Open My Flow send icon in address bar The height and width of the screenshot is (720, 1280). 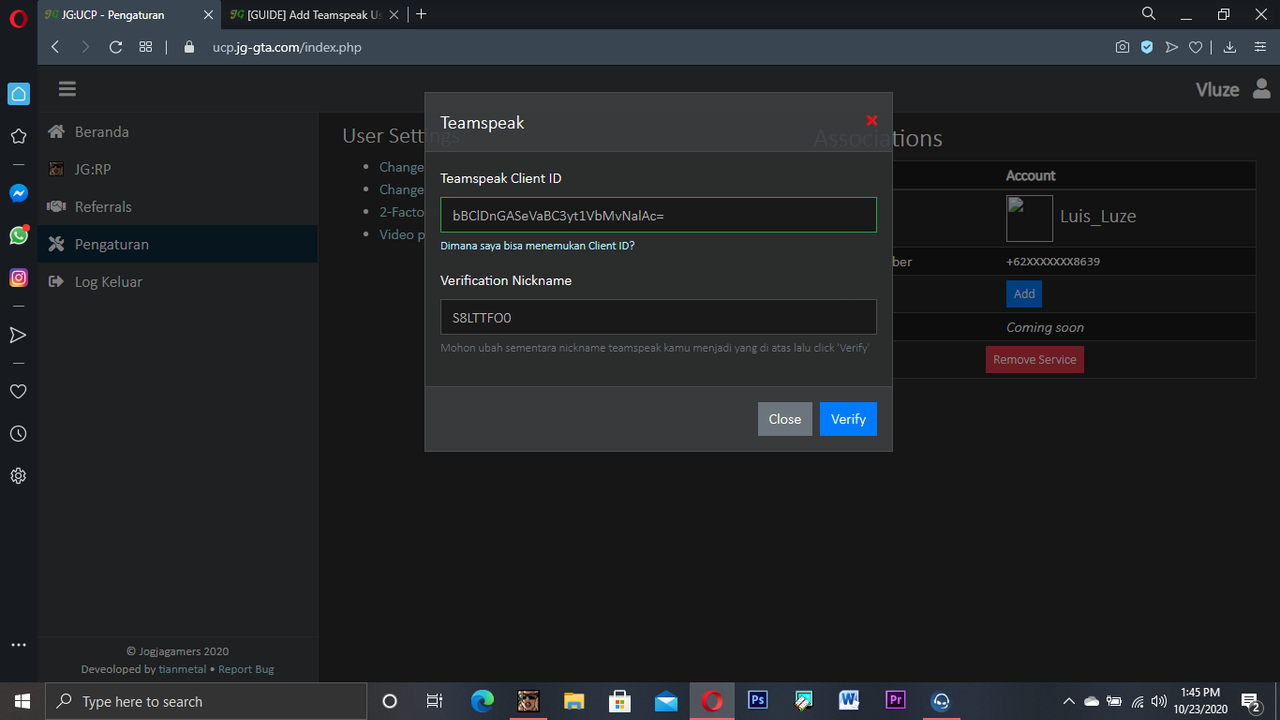[1171, 47]
